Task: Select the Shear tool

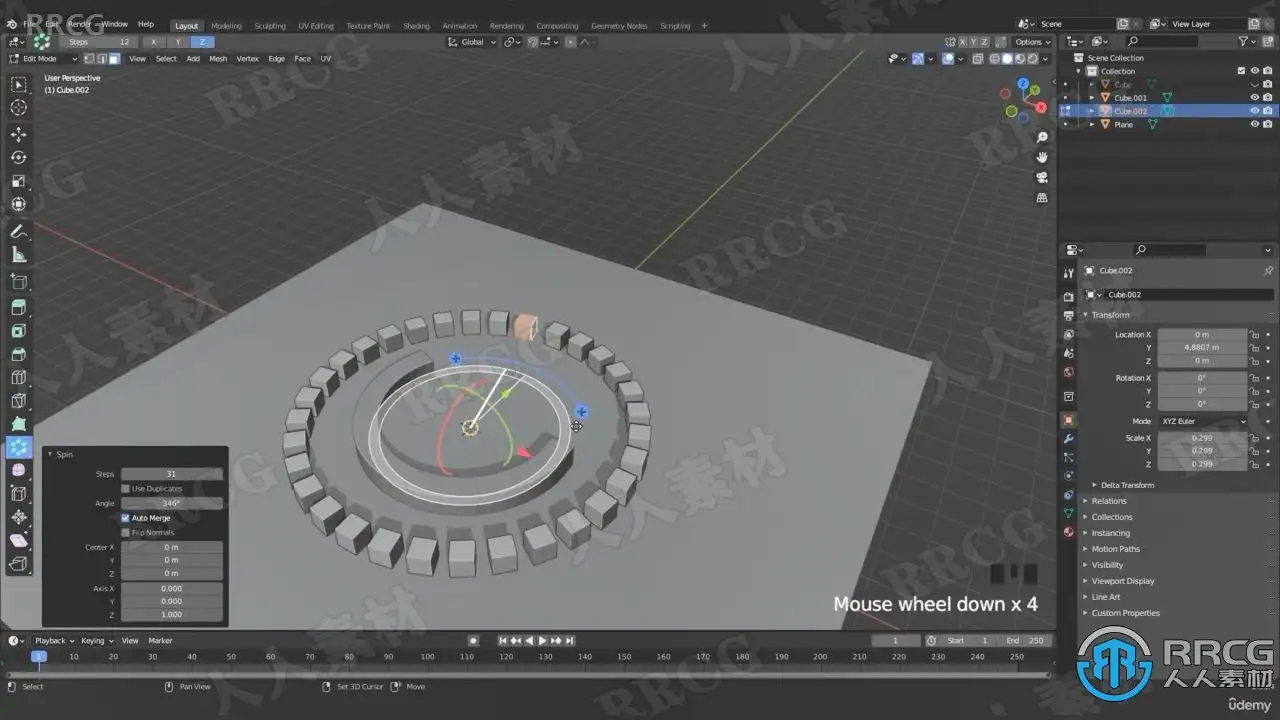Action: tap(18, 540)
